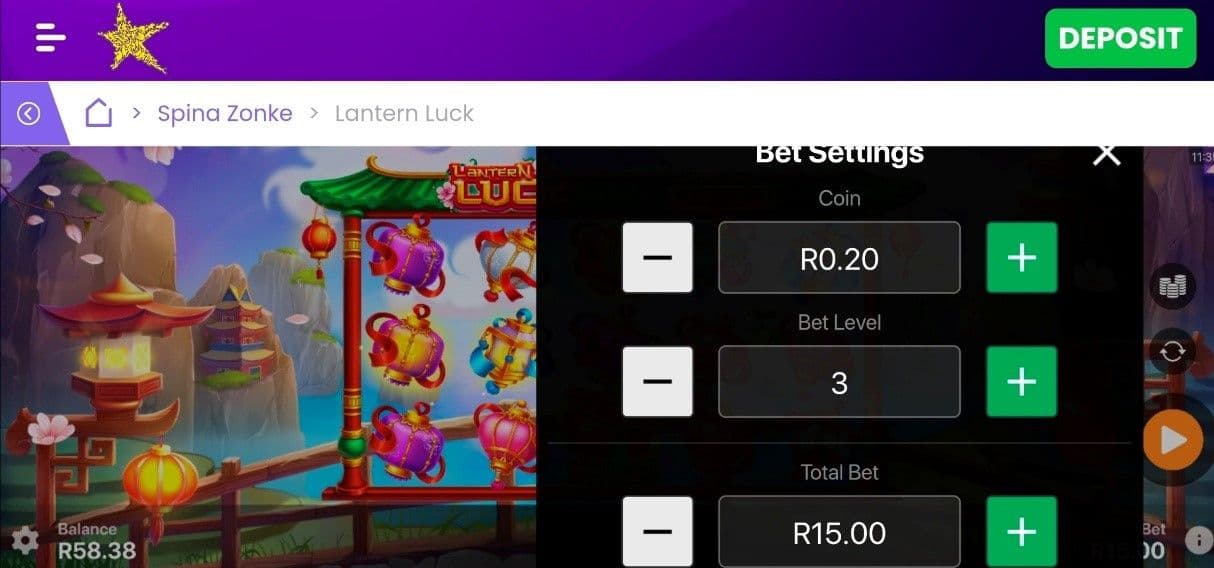
Task: Open the hamburger menu
Action: 50,38
